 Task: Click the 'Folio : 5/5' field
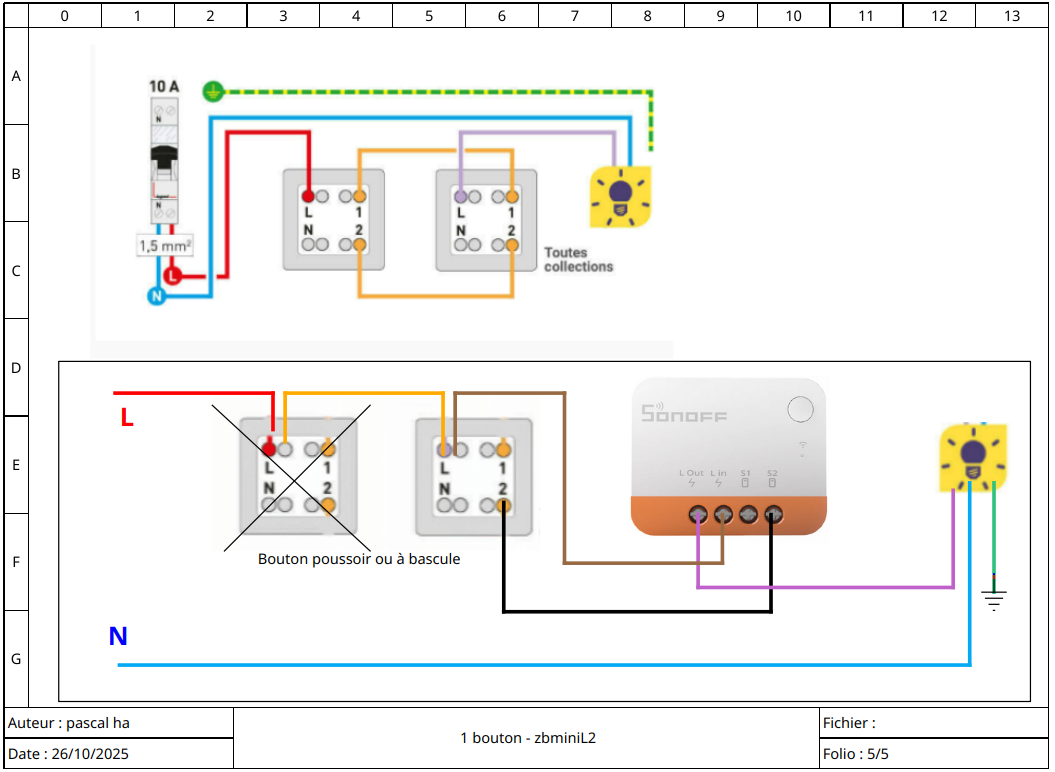[934, 753]
